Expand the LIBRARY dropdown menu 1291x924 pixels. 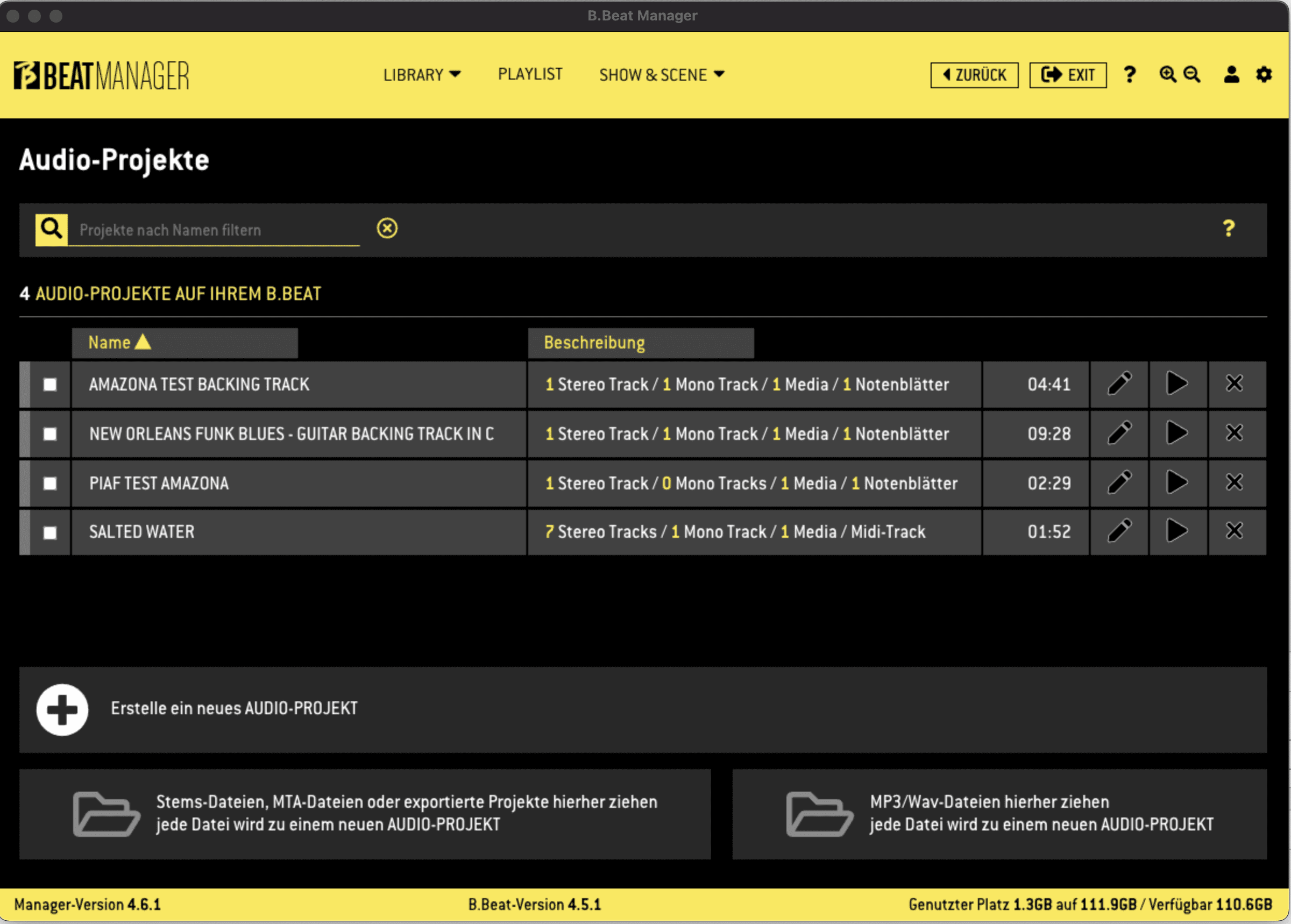pos(422,75)
